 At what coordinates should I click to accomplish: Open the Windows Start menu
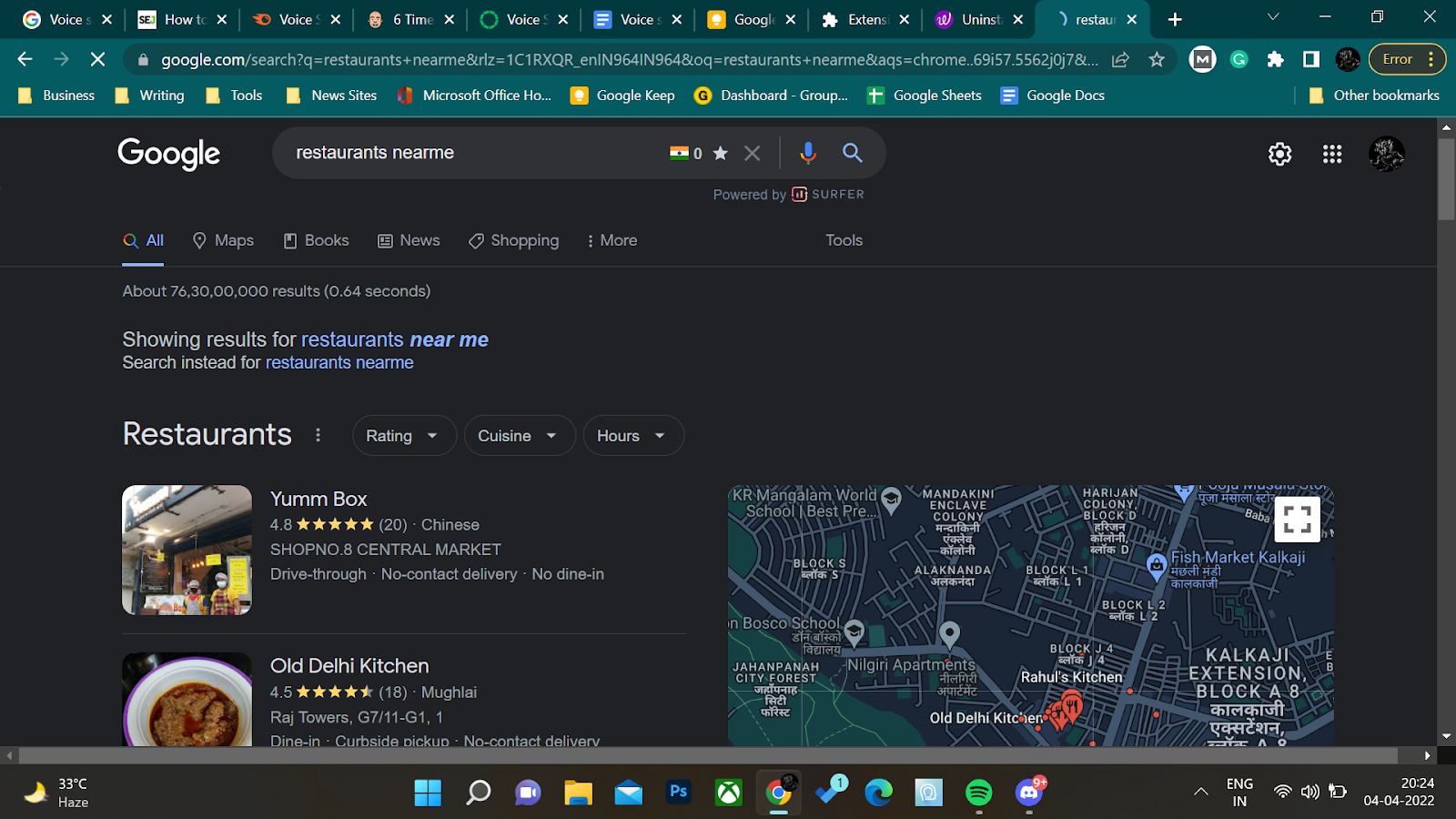click(x=428, y=793)
